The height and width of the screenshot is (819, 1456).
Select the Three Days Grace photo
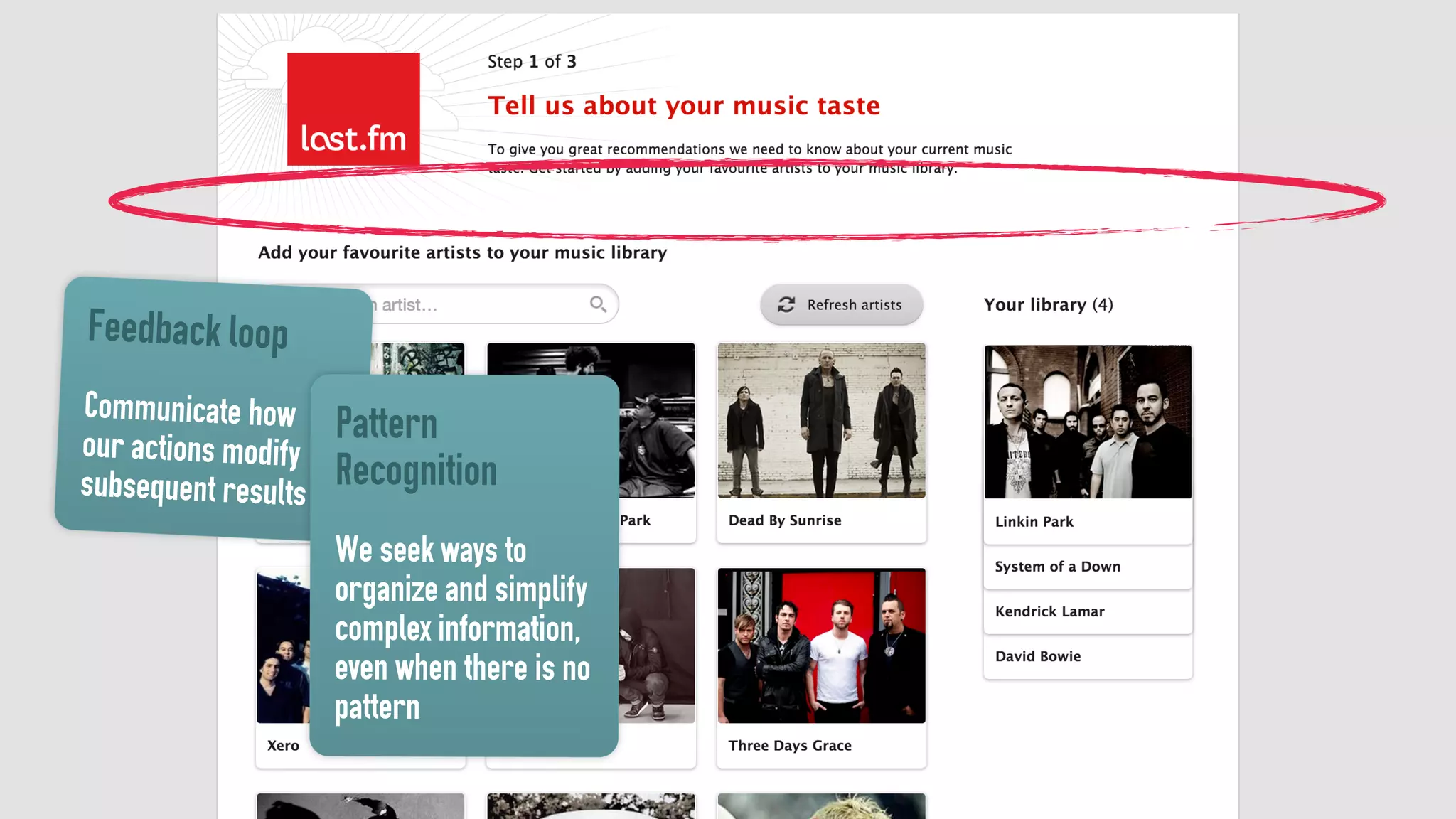(821, 646)
